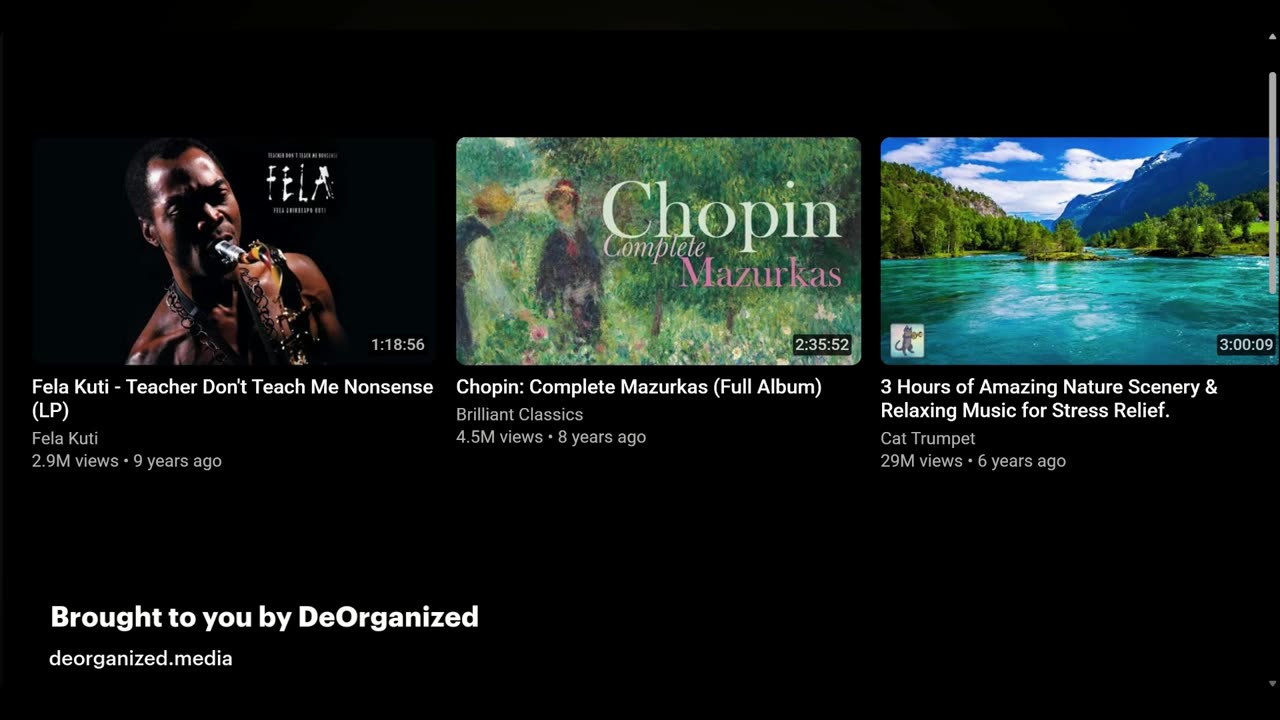1280x720 pixels.
Task: Click '29M views • 6 years ago' metadata
Action: tap(973, 461)
